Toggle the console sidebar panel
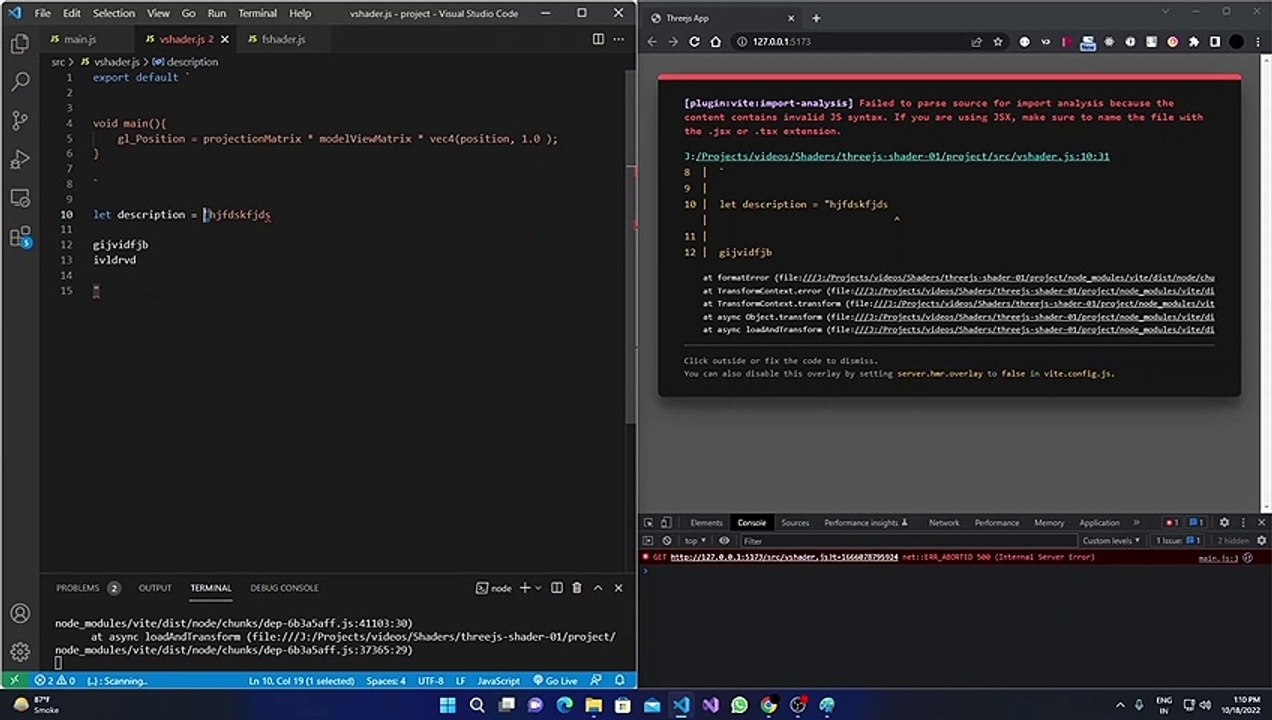1272x720 pixels. pos(648,541)
